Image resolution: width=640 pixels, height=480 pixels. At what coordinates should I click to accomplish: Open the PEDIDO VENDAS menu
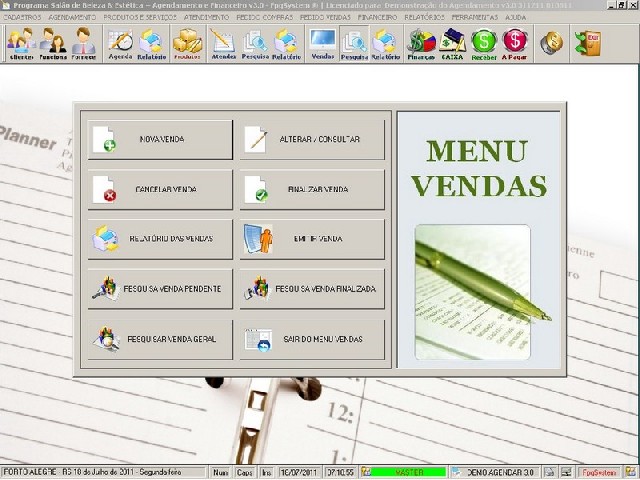pyautogui.click(x=325, y=18)
